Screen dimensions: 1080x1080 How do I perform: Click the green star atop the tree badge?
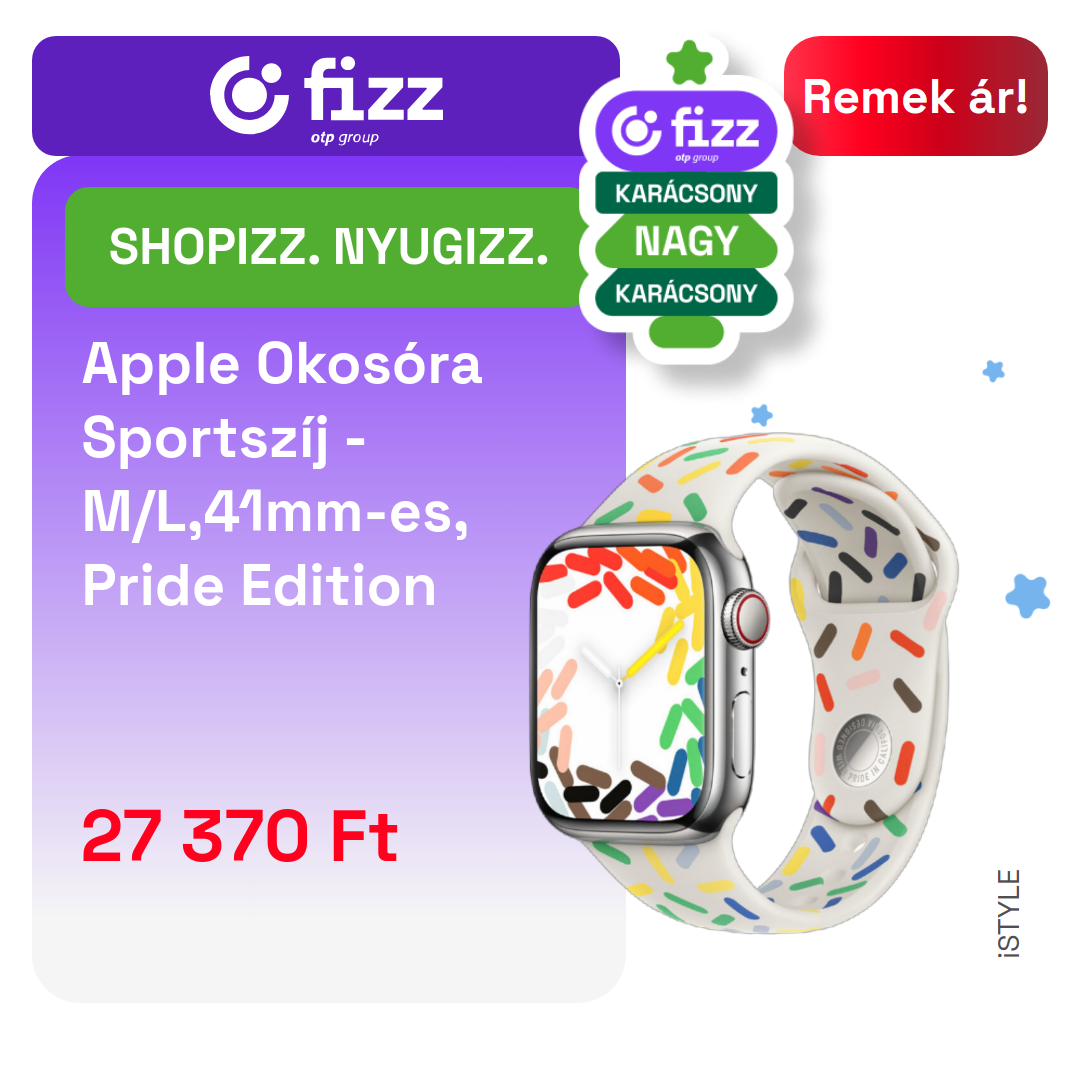pyautogui.click(x=689, y=62)
